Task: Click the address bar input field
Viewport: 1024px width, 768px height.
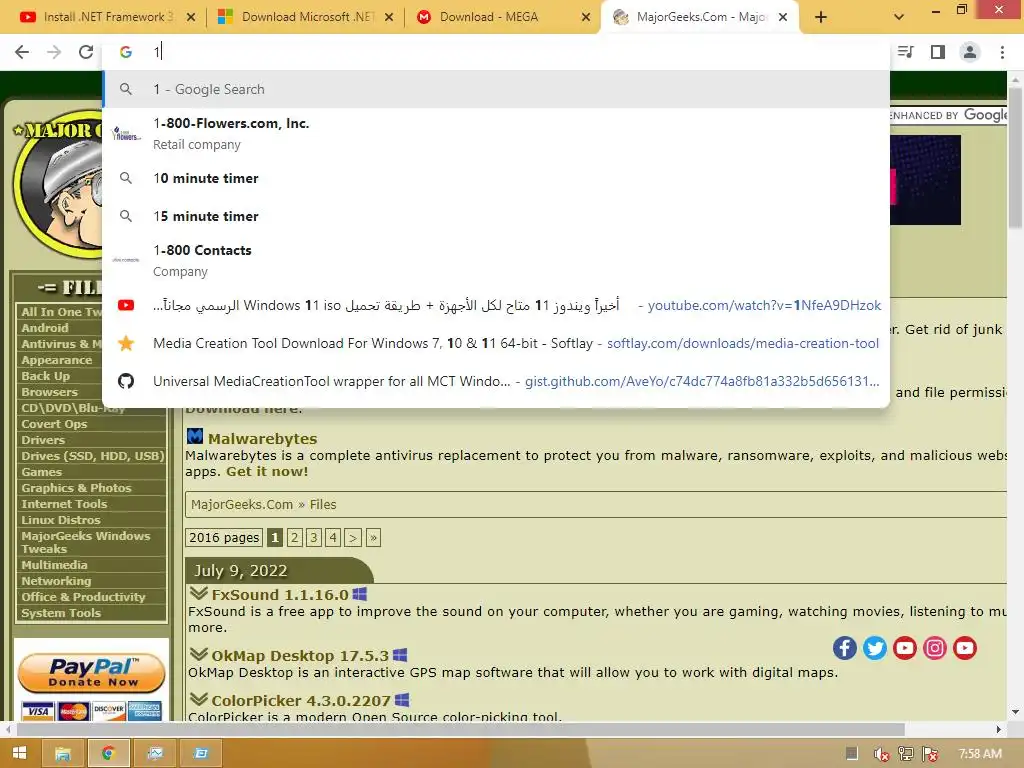Action: [x=496, y=52]
